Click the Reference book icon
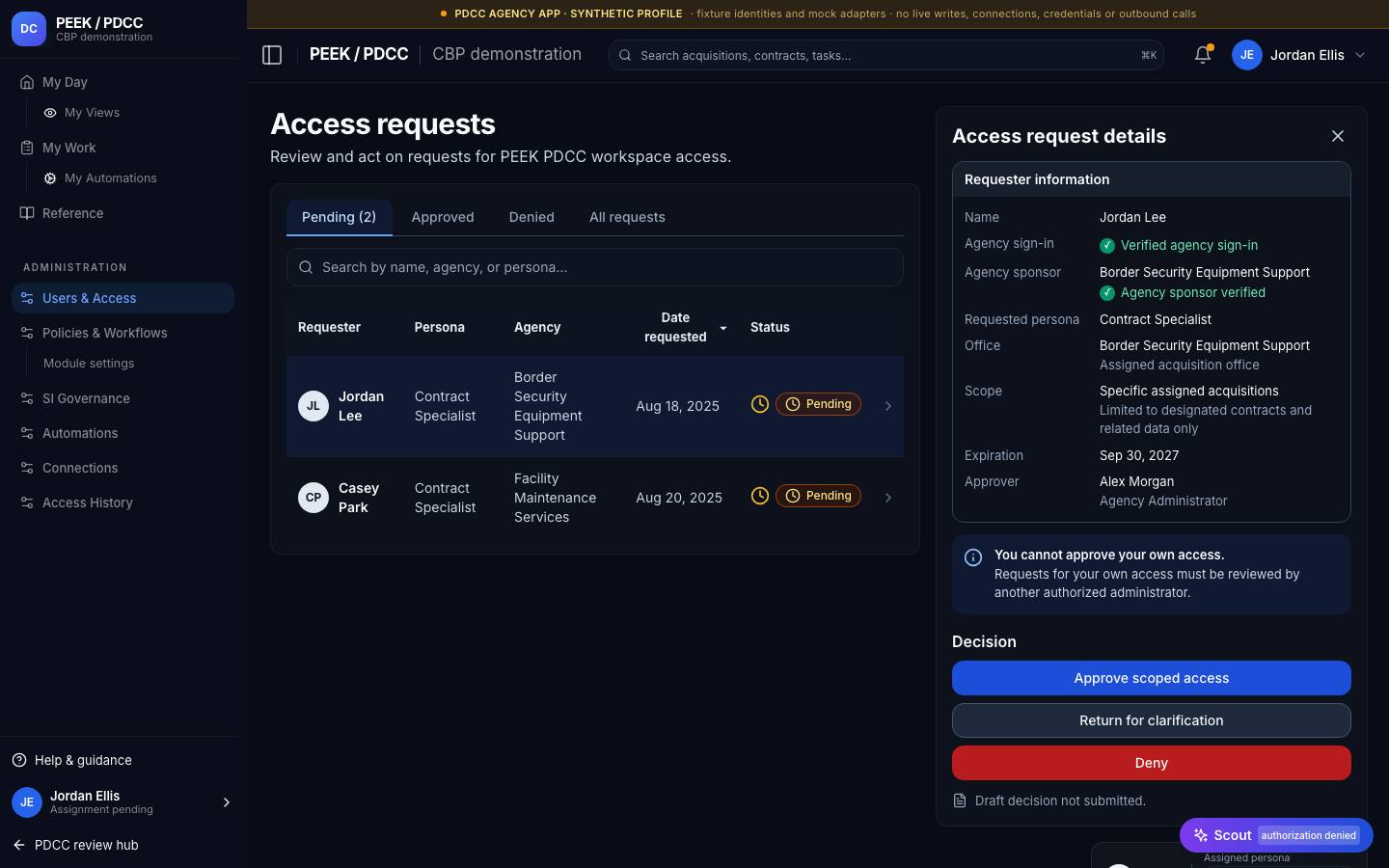 pyautogui.click(x=27, y=213)
